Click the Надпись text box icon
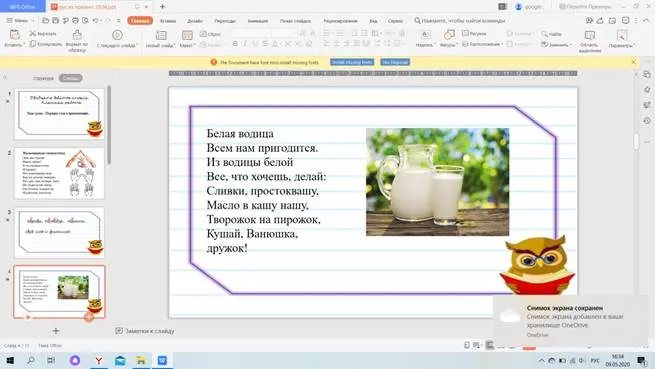Image resolution: width=655 pixels, height=369 pixels. (x=425, y=35)
